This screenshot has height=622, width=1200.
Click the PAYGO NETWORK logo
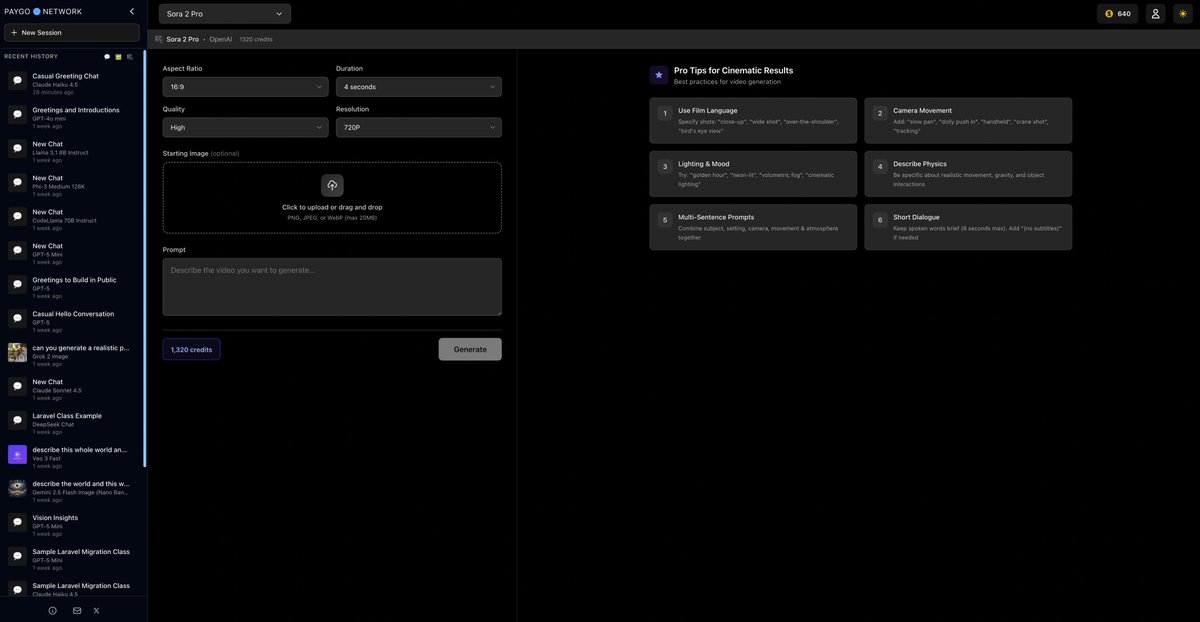pyautogui.click(x=44, y=11)
